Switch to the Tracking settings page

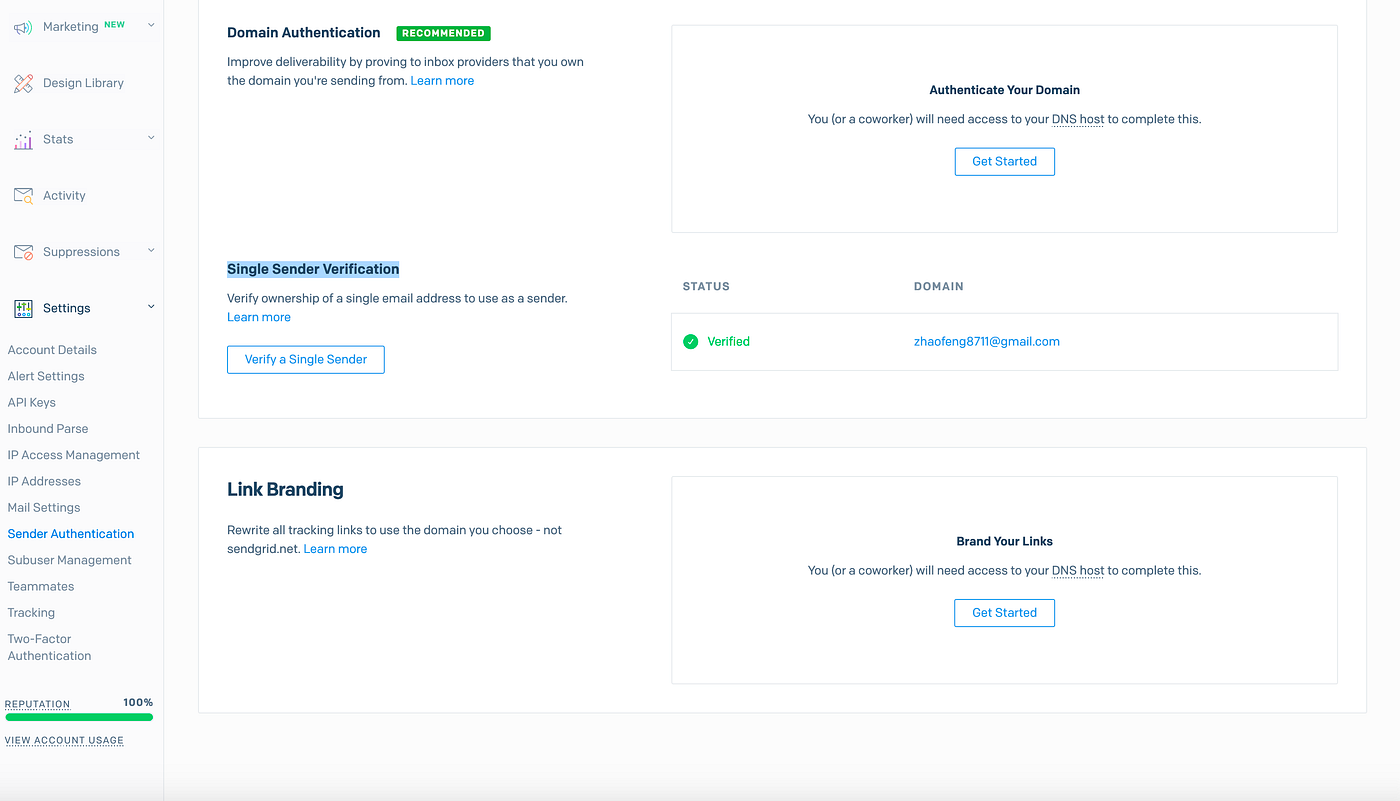[x=31, y=612]
